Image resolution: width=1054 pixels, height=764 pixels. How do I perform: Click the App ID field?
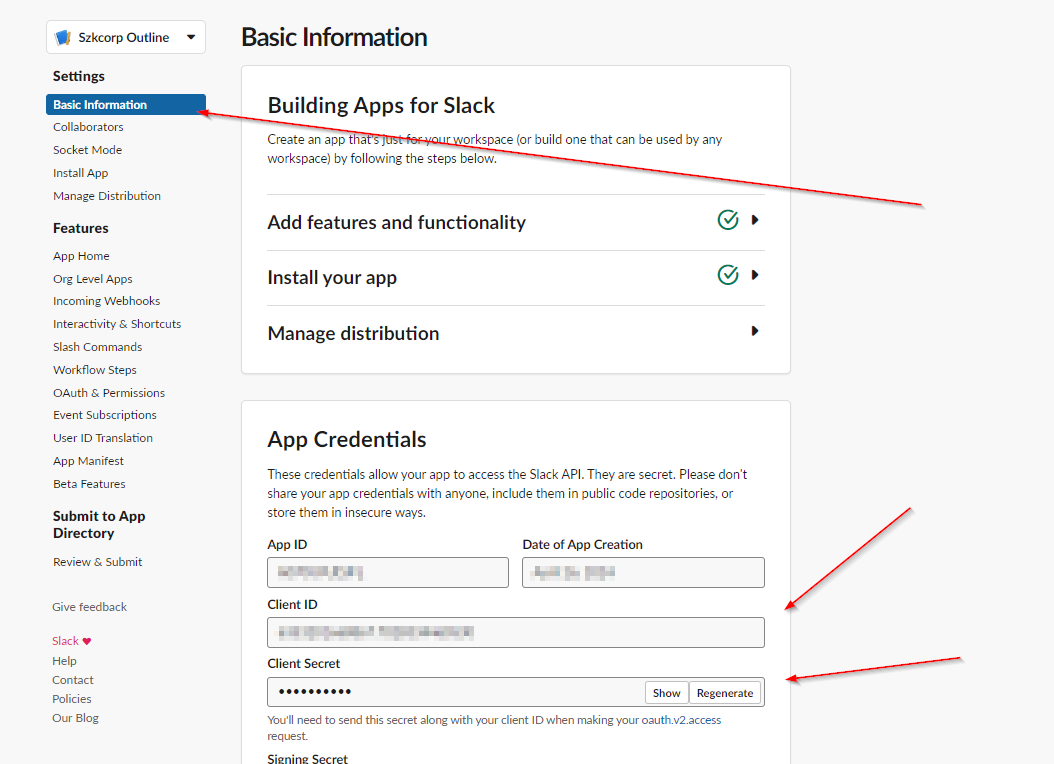[388, 572]
